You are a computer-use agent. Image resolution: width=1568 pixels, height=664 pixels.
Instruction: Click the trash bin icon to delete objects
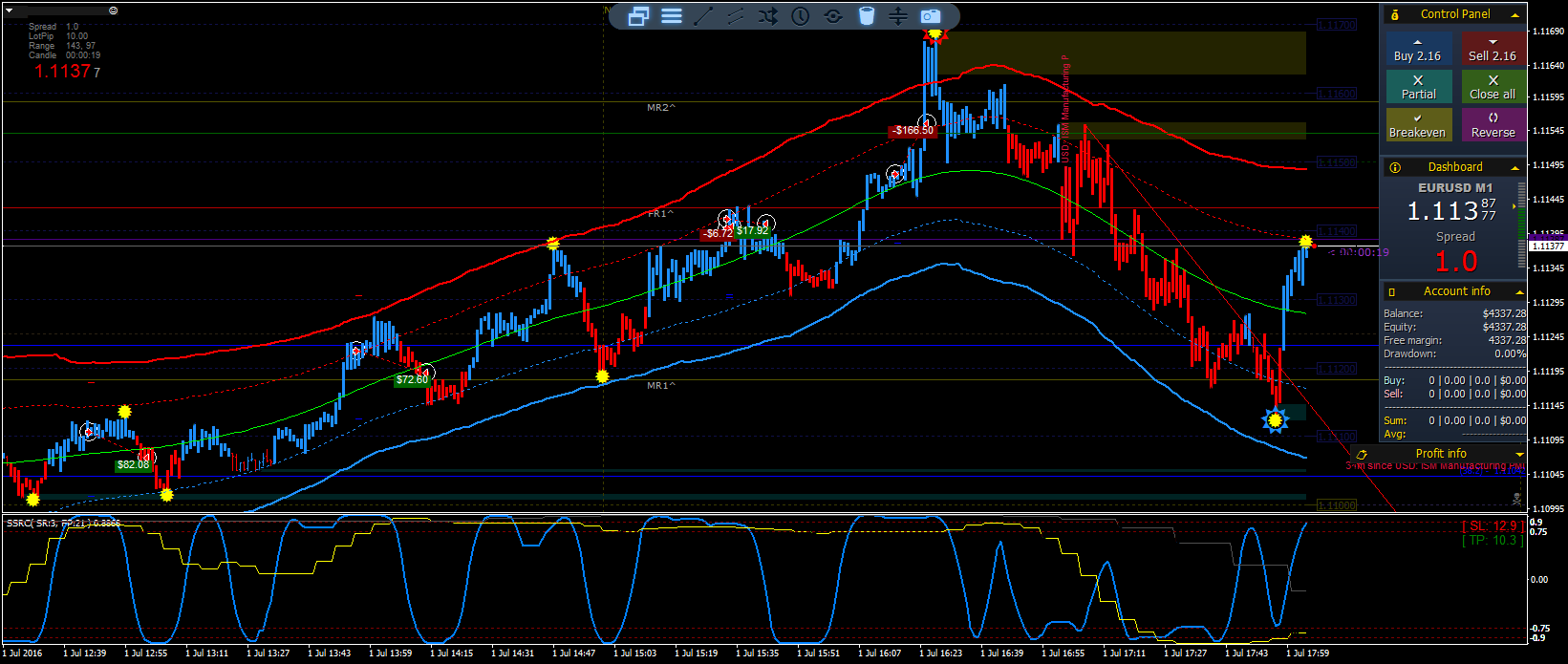tap(867, 15)
